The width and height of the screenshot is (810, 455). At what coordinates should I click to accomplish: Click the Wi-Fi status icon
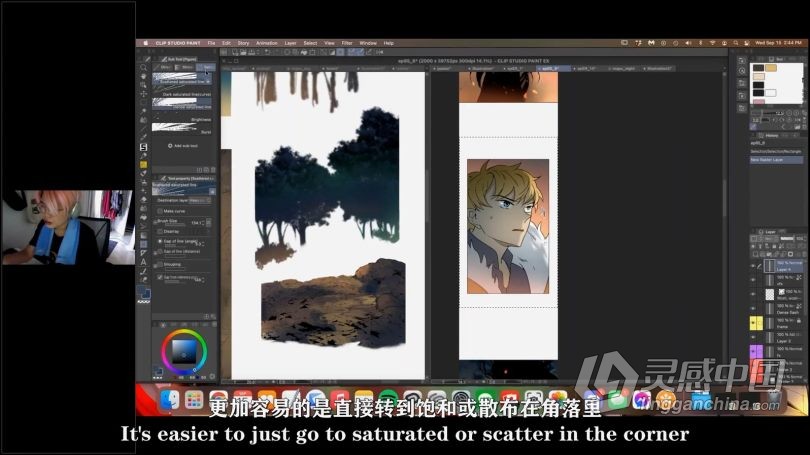[x=712, y=43]
